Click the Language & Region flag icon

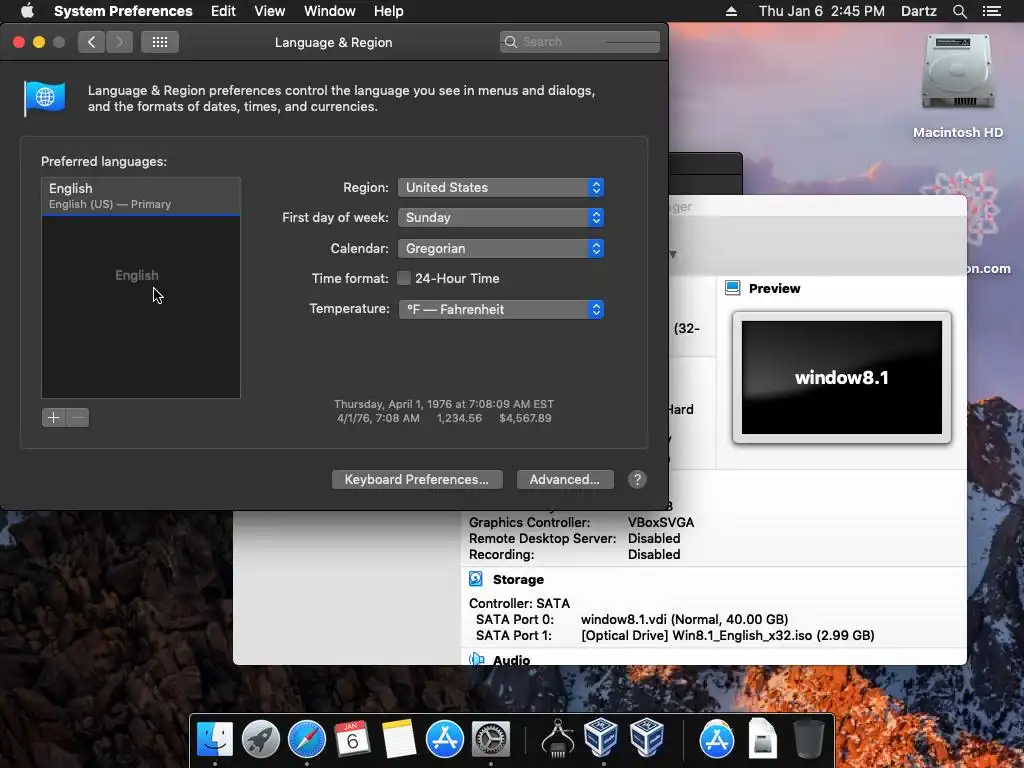point(44,99)
